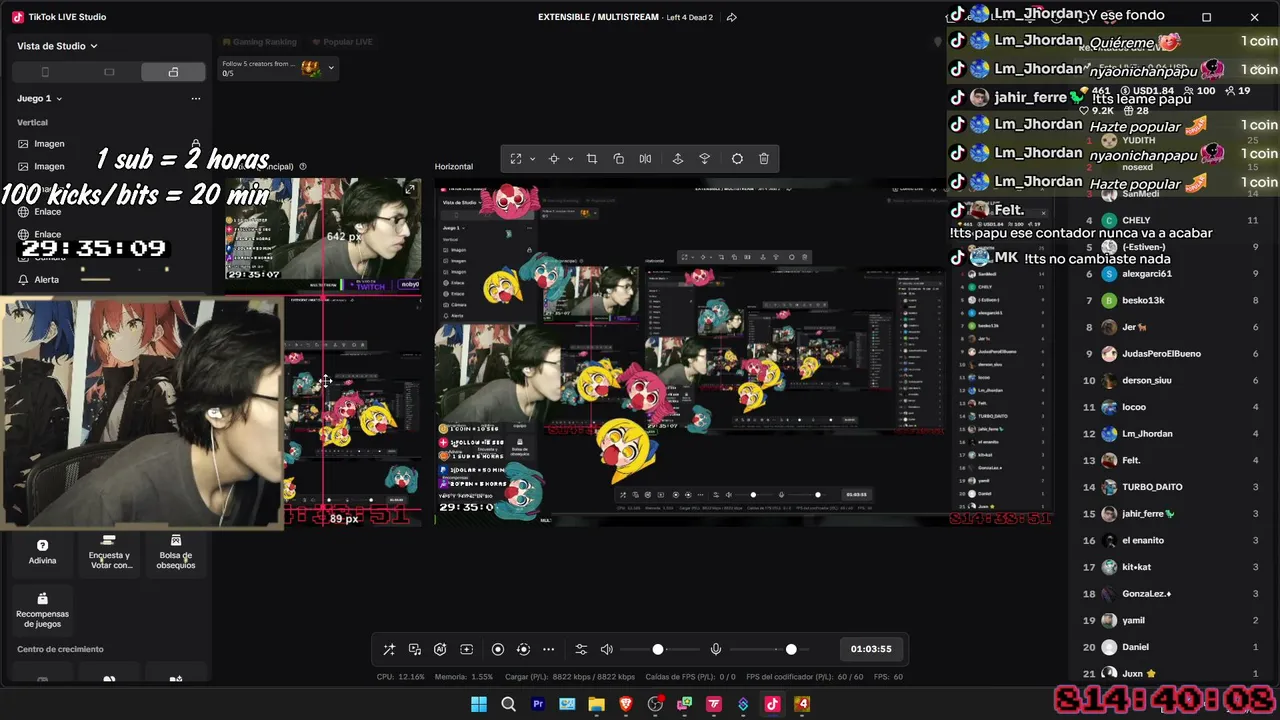Move the selected source layer up
Screen dimensions: 1280x720
coord(678,159)
